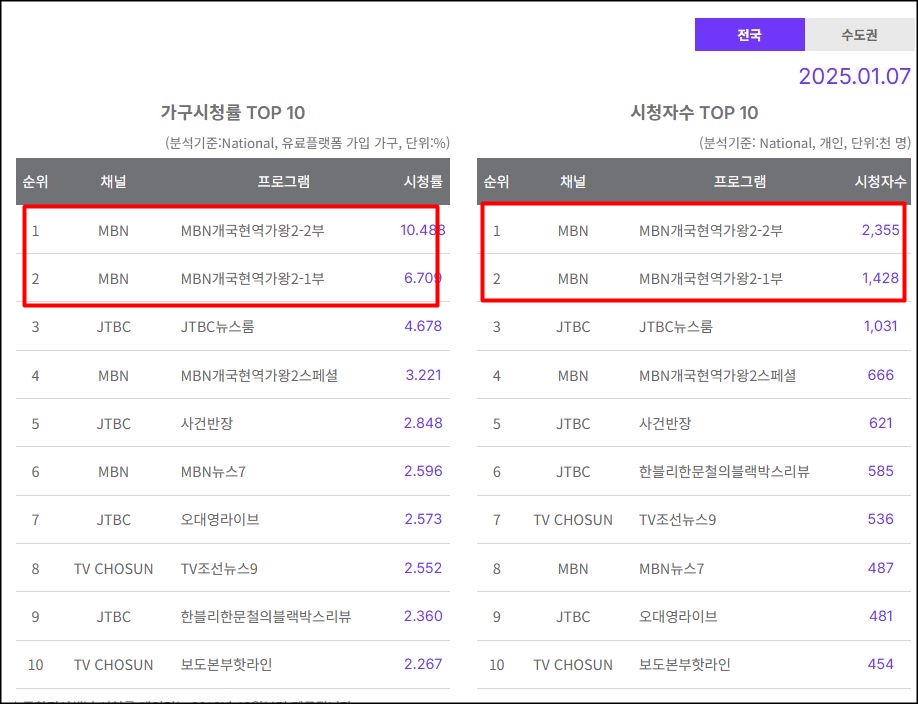Click the 시청자수 TOP 10 heading
Screen dimensions: 918x704
(x=694, y=112)
